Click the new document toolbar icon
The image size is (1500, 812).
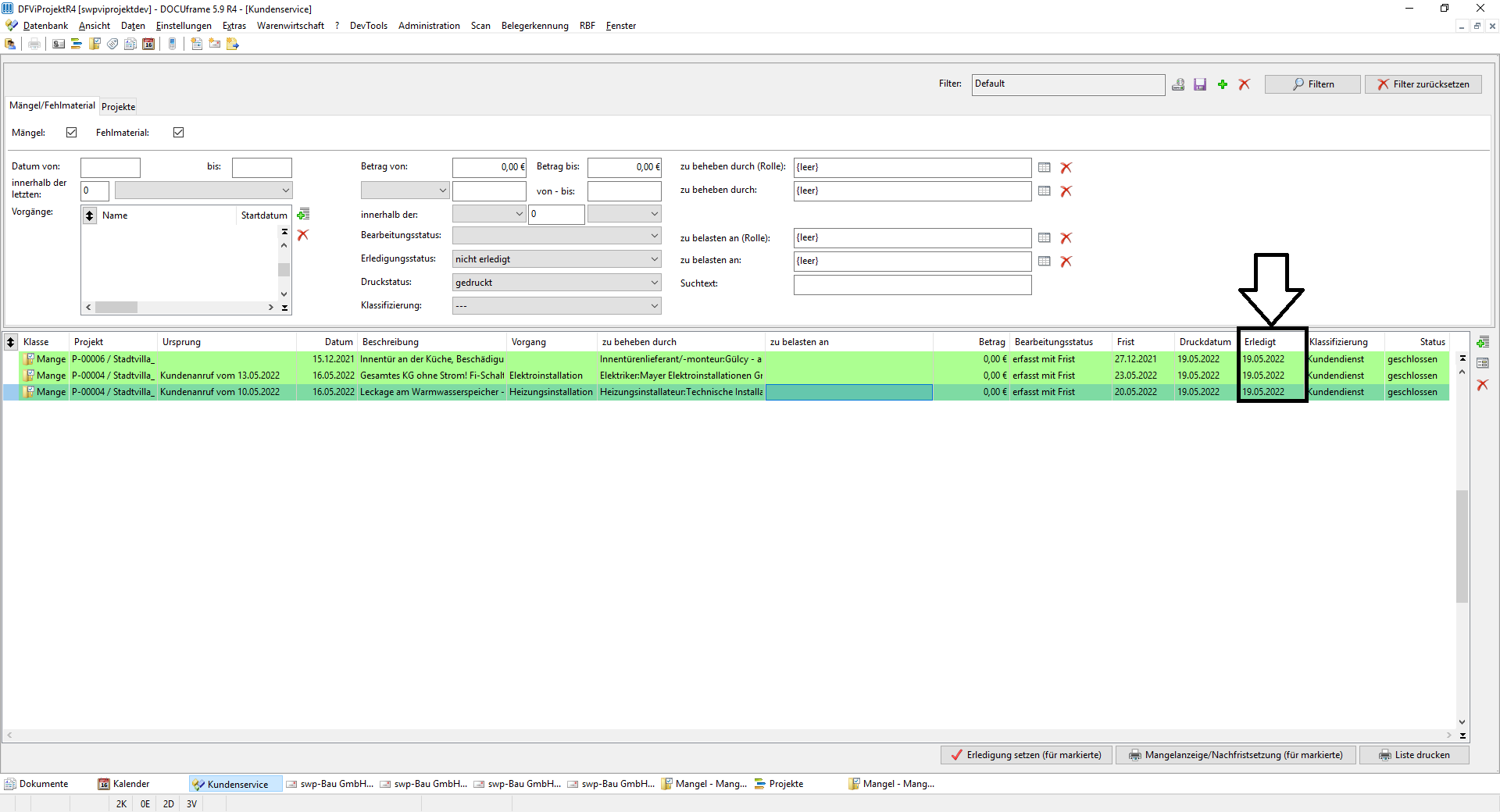click(x=196, y=44)
